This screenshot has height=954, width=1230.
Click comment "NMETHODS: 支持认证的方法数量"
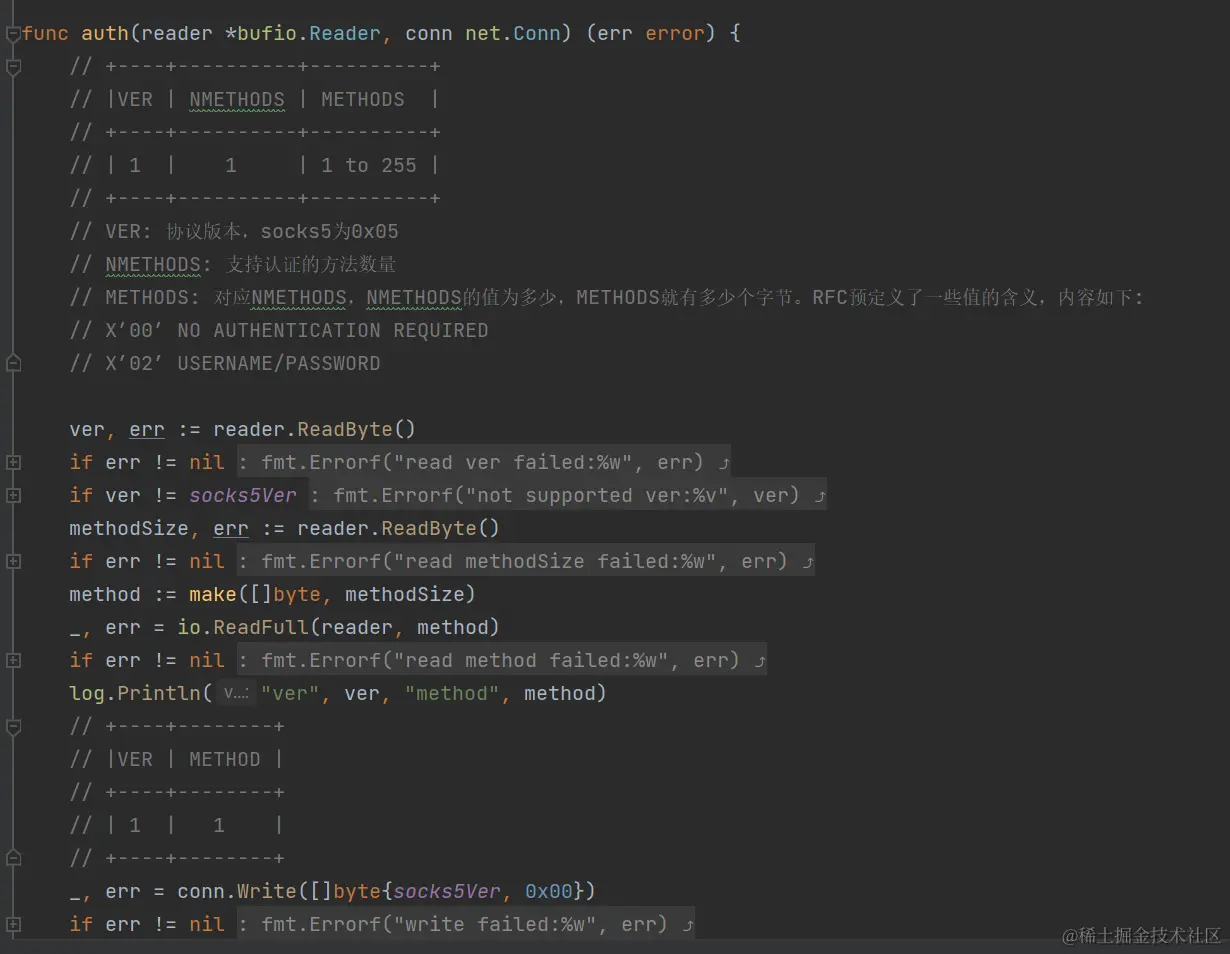click(233, 264)
